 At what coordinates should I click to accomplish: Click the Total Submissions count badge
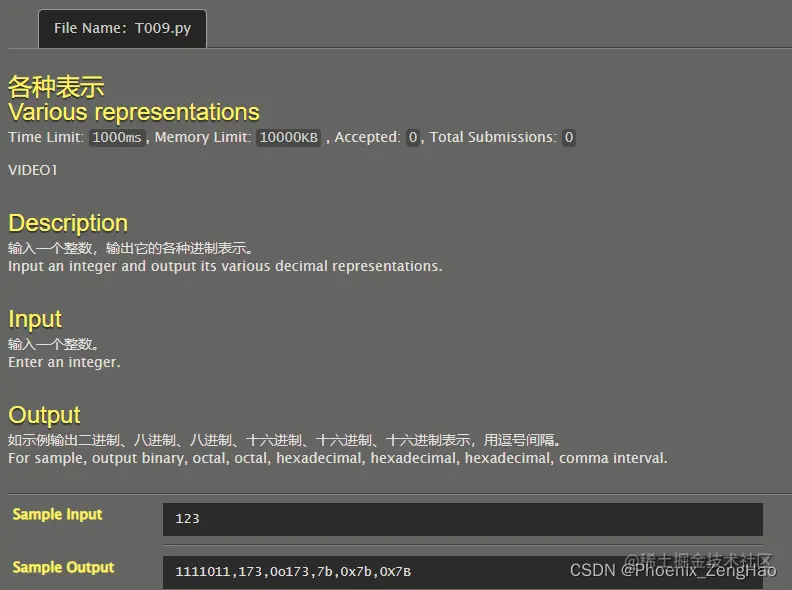pyautogui.click(x=569, y=137)
